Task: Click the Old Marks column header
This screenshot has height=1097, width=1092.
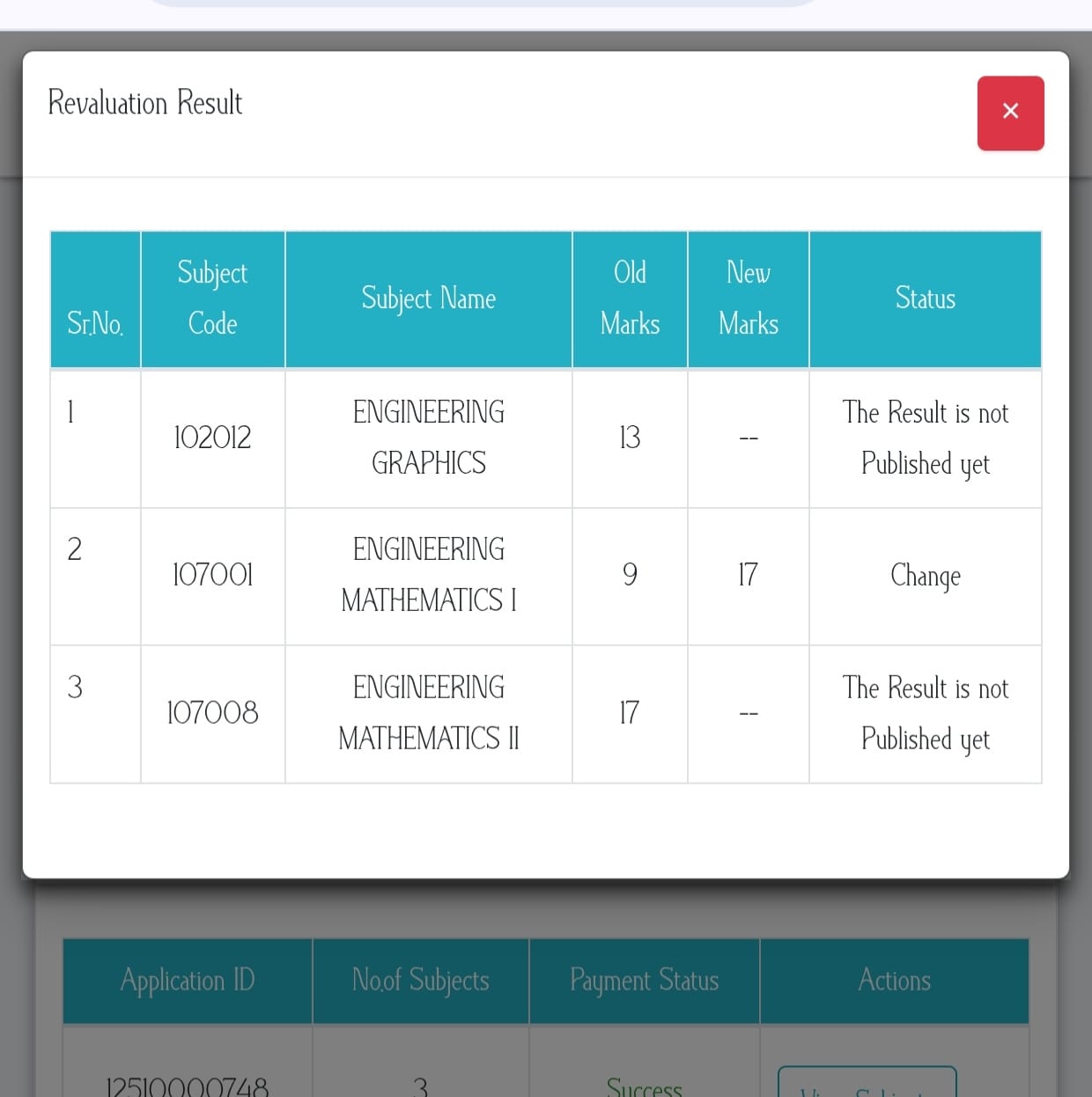Action: [x=630, y=298]
